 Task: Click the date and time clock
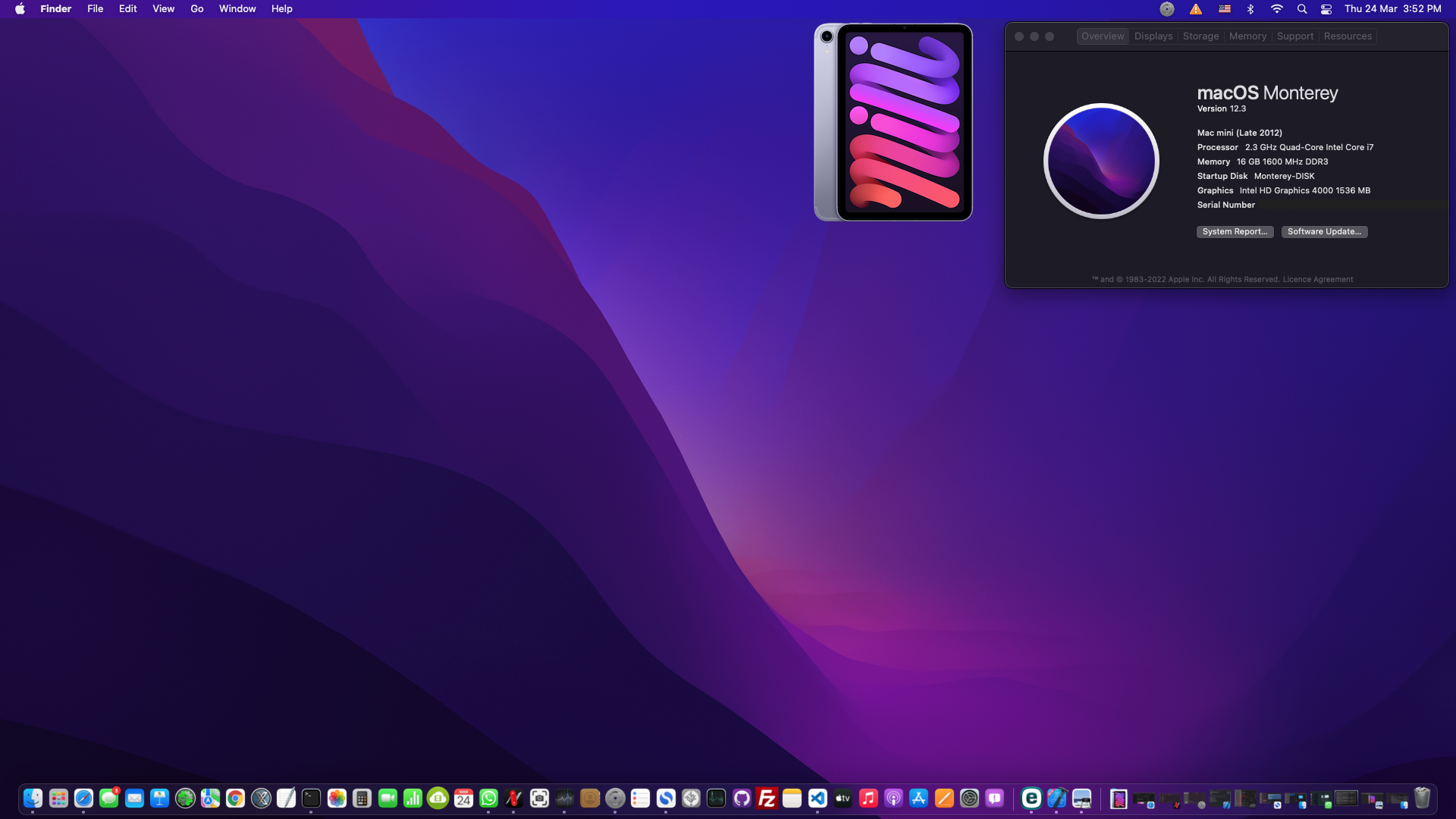[x=1392, y=9]
